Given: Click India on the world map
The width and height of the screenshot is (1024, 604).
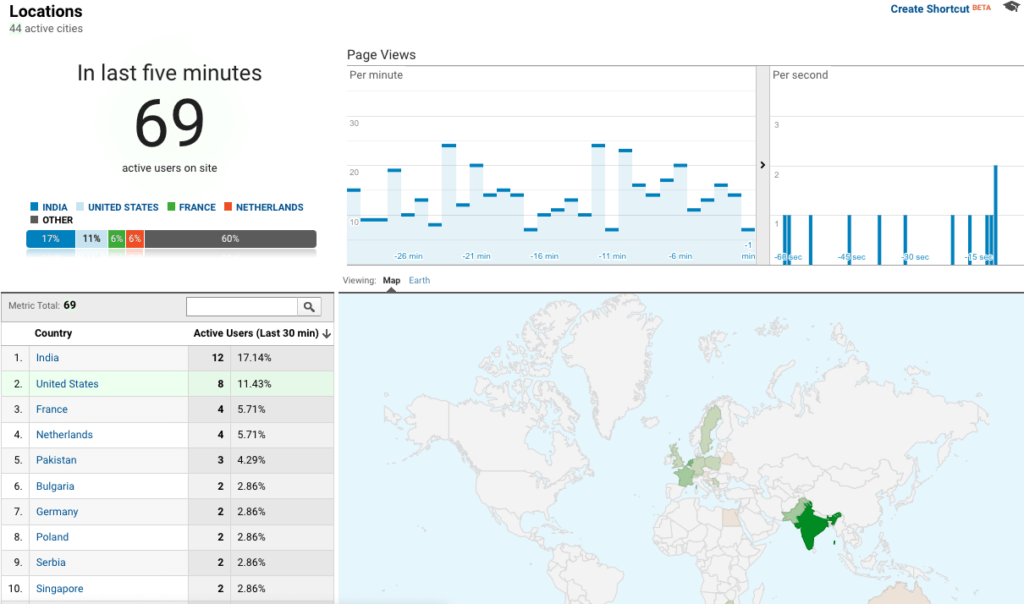Looking at the screenshot, I should coord(811,526).
